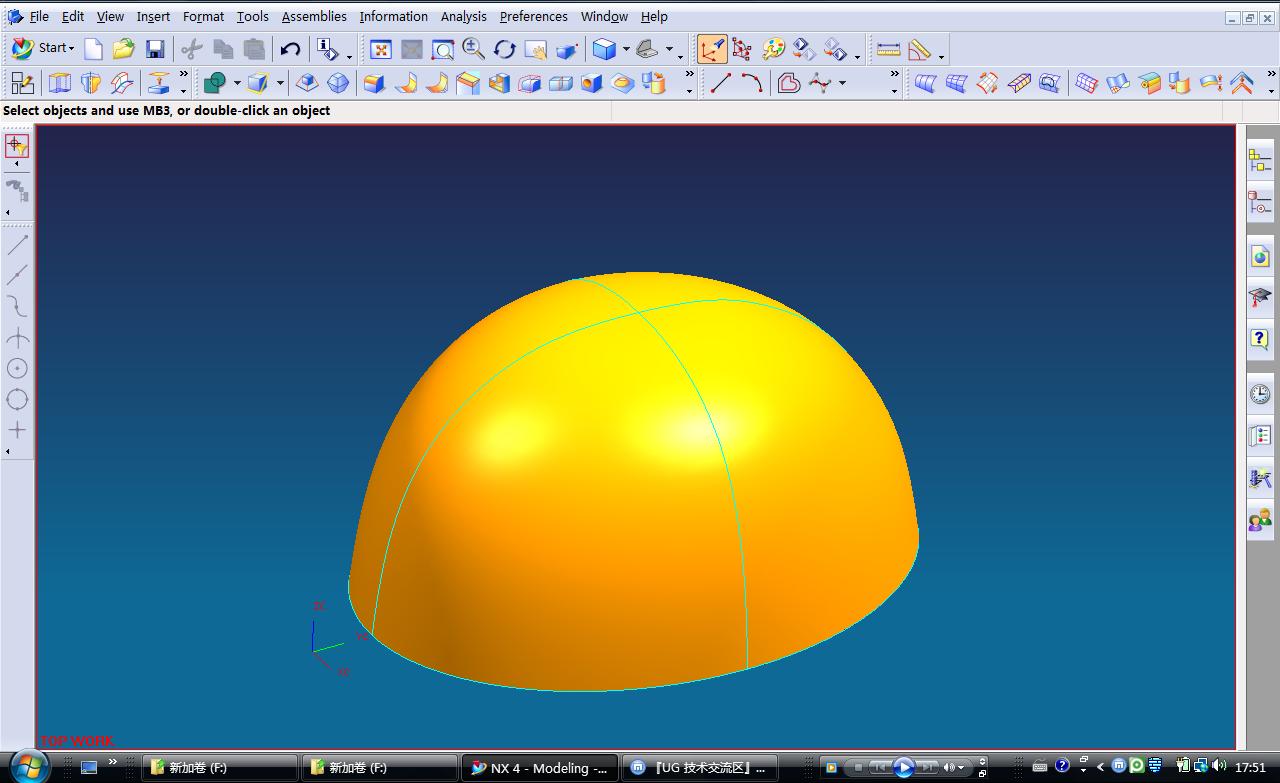
Task: Toggle the WCS dynamics button
Action: click(712, 49)
